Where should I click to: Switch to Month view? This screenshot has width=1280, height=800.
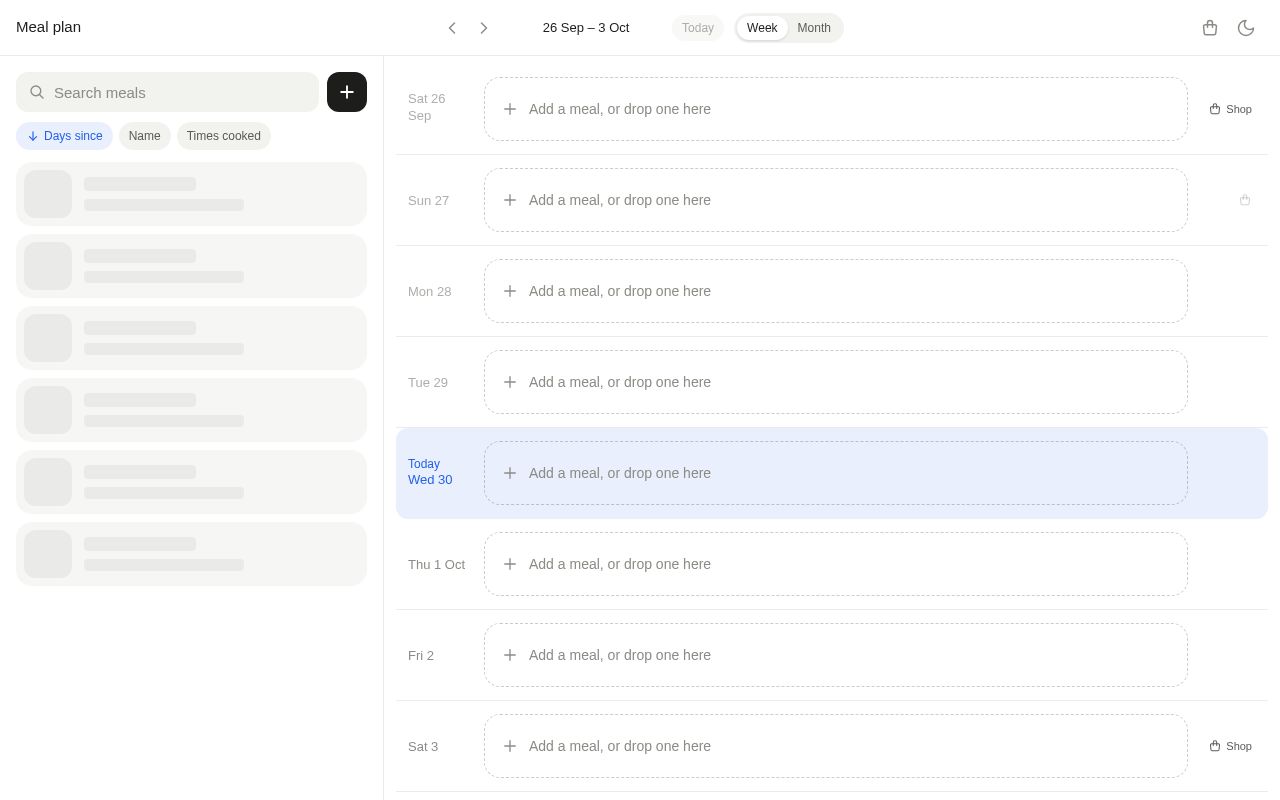pos(814,28)
